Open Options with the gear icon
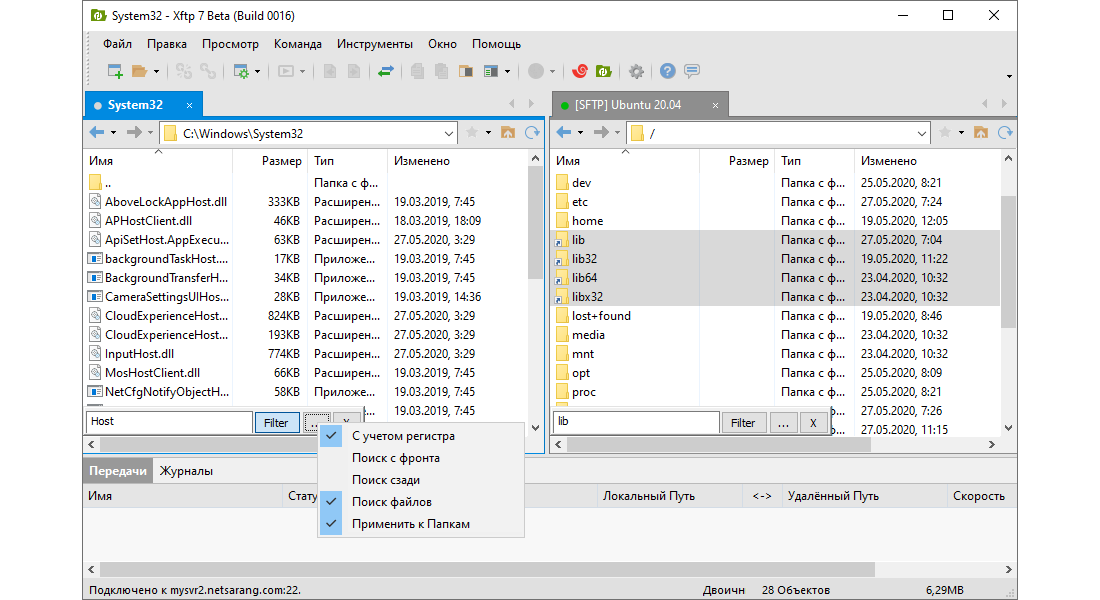The width and height of the screenshot is (1100, 600). 636,71
